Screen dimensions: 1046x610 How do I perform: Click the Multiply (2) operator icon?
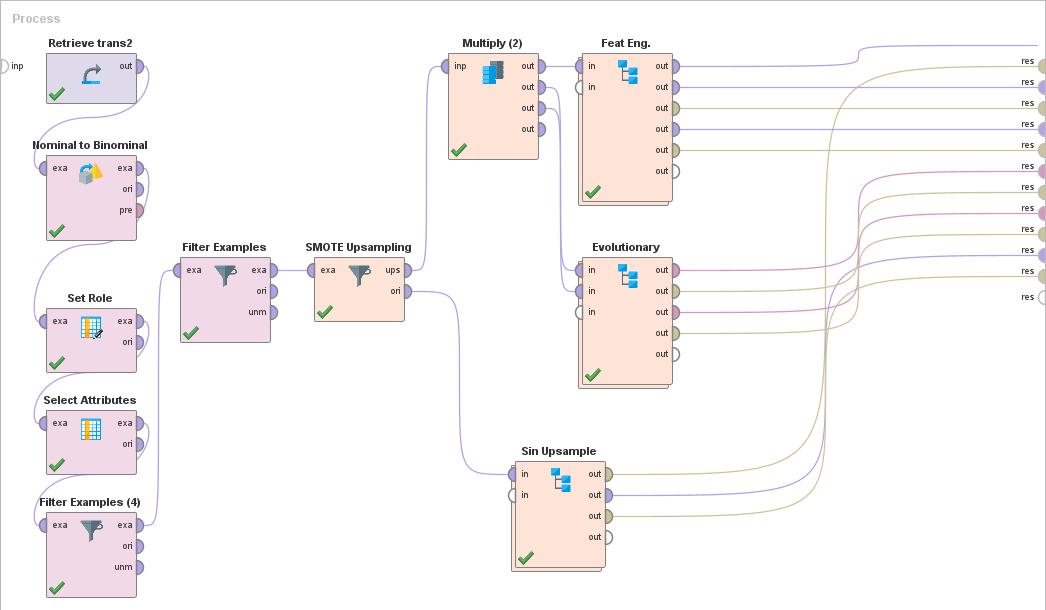click(x=493, y=72)
